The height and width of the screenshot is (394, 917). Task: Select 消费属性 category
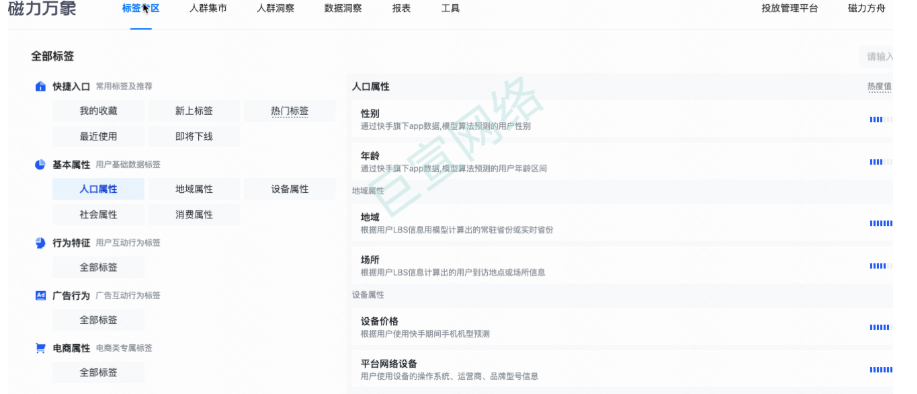pos(194,215)
